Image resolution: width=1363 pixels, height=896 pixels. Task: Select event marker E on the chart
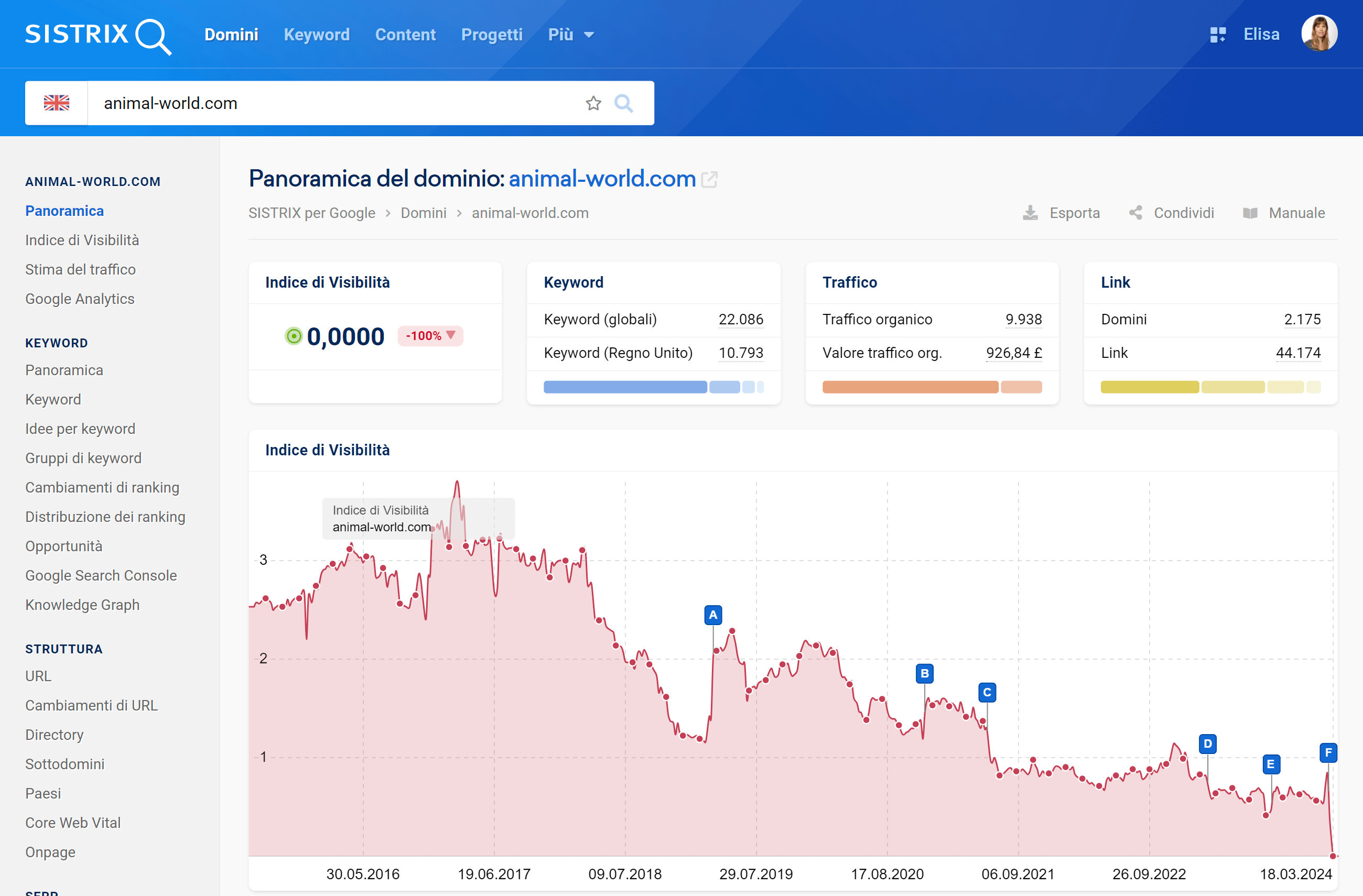pyautogui.click(x=1271, y=764)
